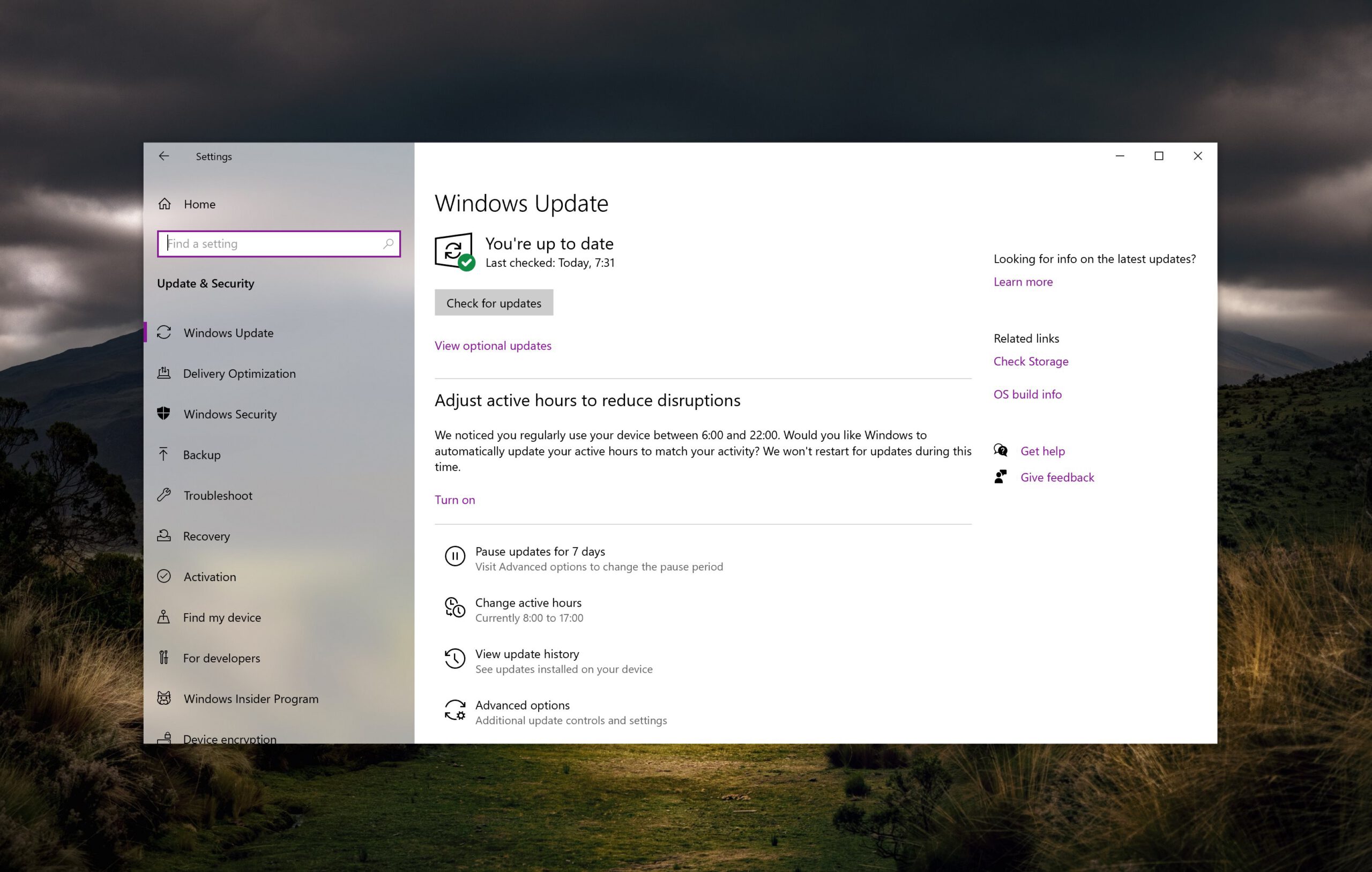Open Activation via its checkmark icon
This screenshot has height=872, width=1372.
click(164, 576)
